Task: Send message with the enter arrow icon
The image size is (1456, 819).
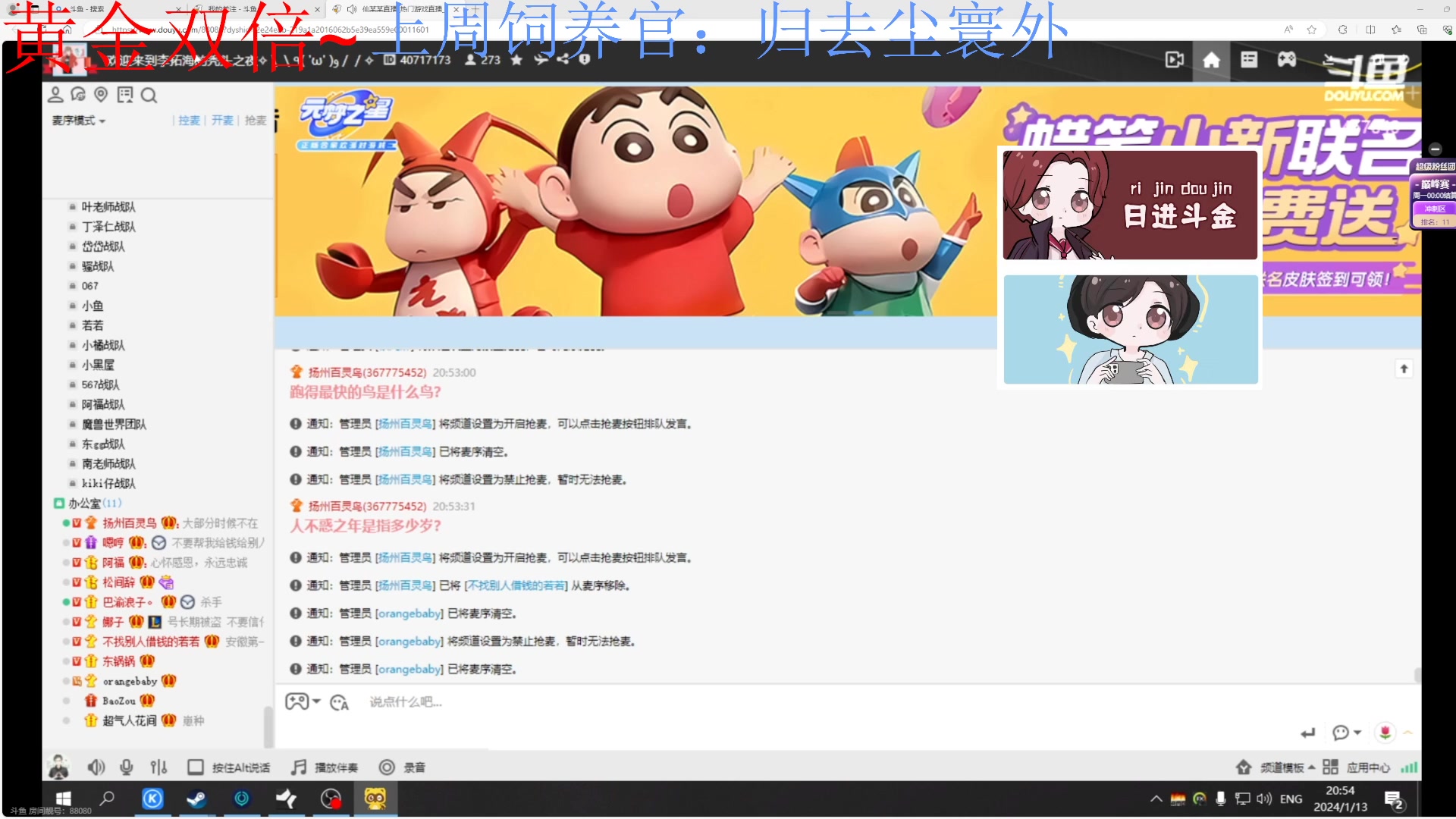Action: (x=1308, y=733)
